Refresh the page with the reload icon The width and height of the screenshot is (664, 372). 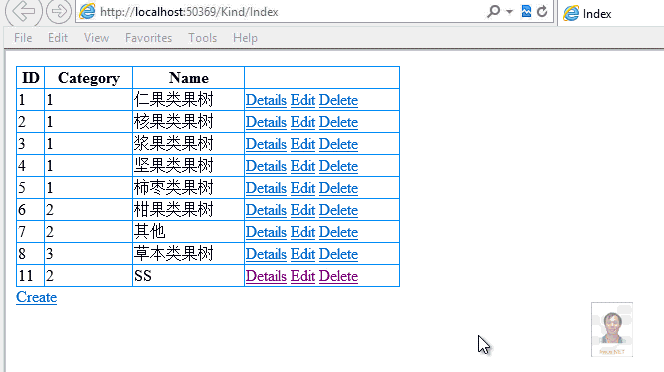point(542,11)
